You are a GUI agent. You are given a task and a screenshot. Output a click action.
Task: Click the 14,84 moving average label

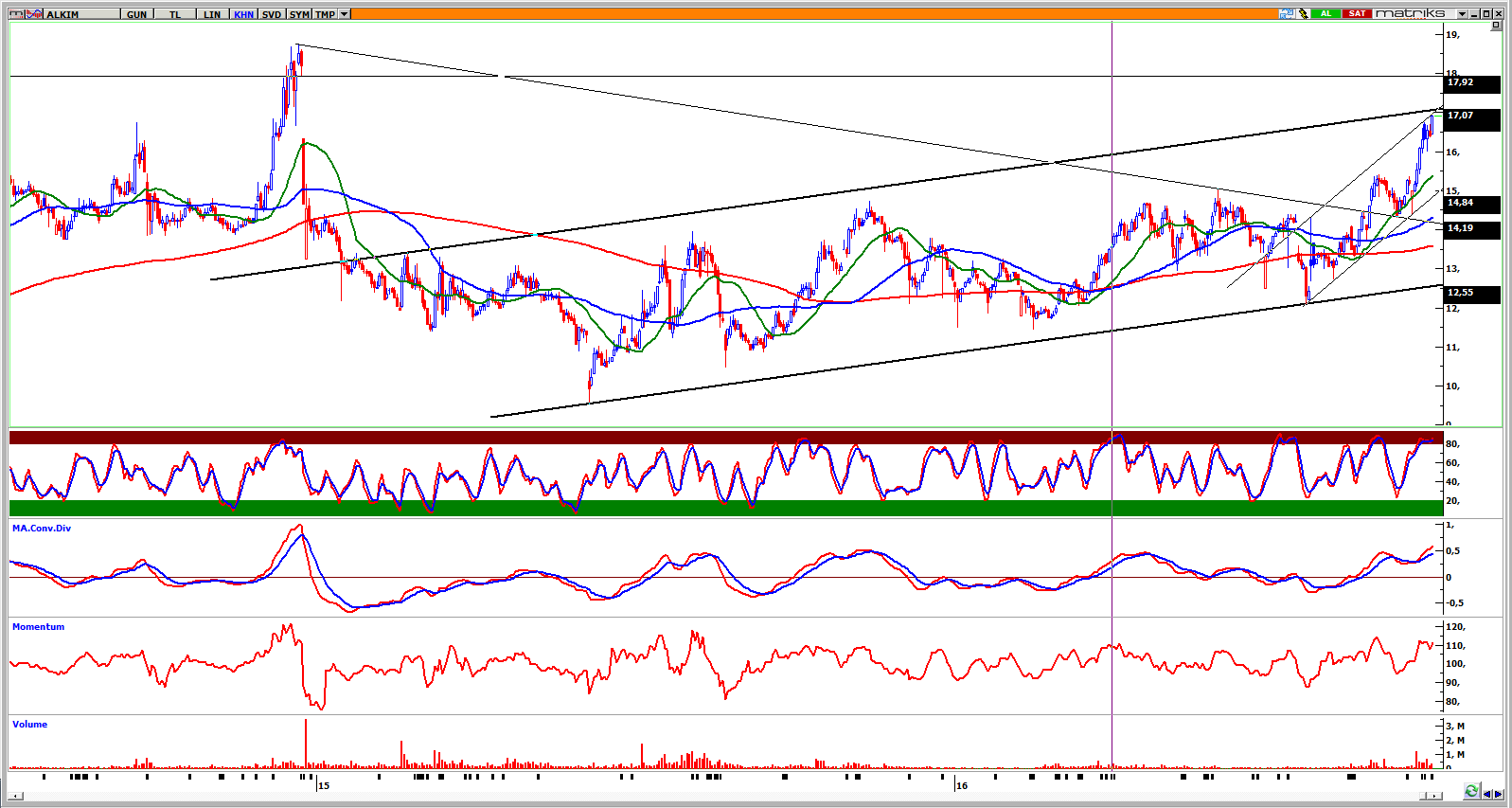(1472, 204)
